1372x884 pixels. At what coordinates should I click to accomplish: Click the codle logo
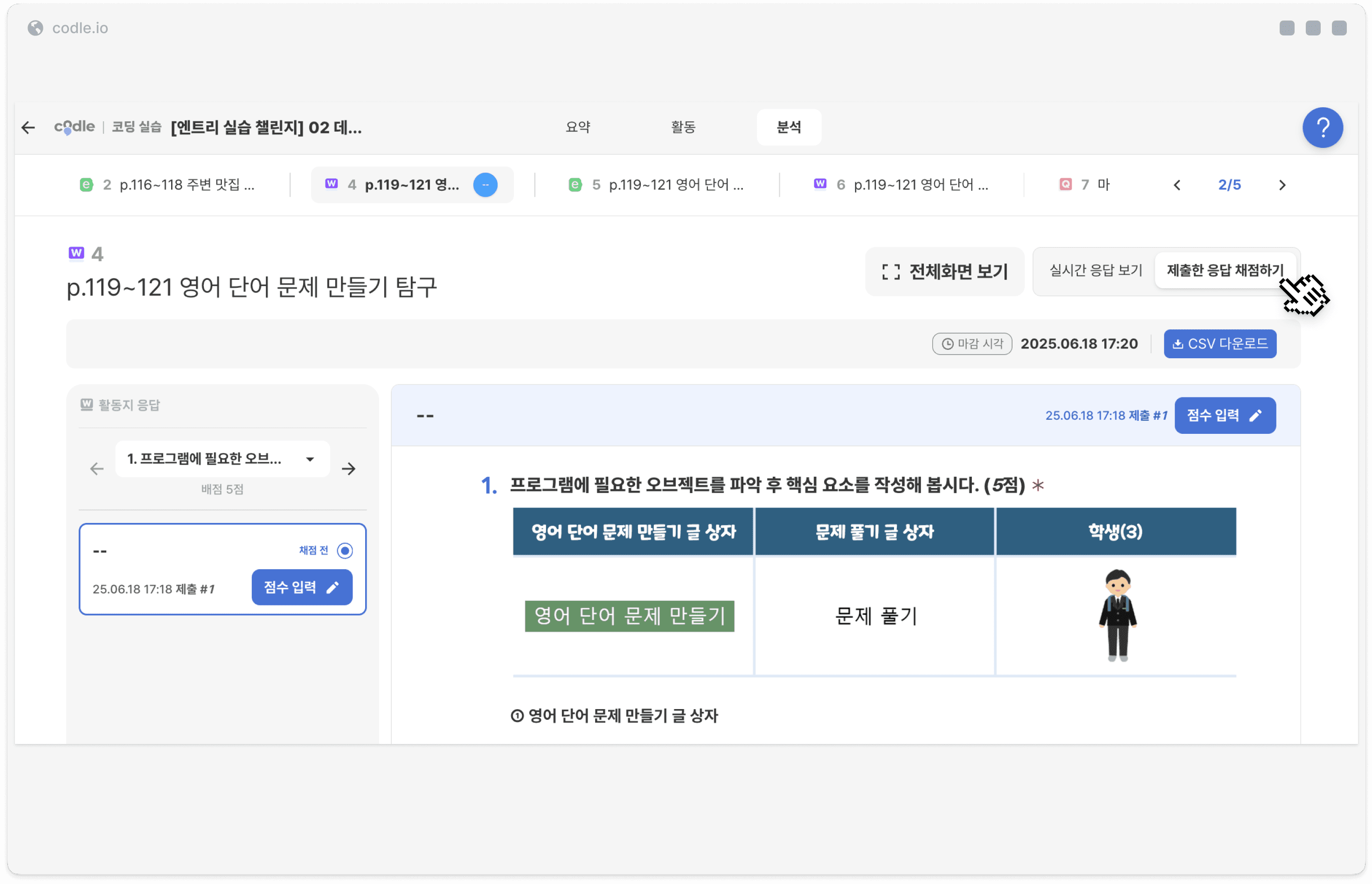tap(74, 127)
